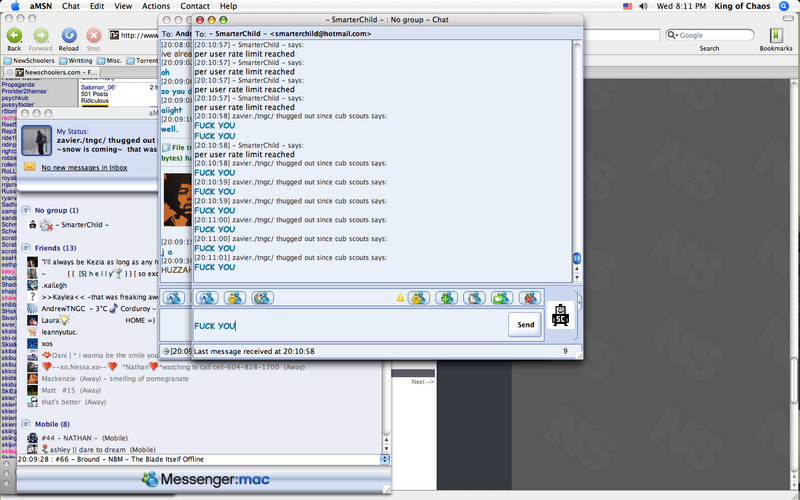Click the yellow warning triangle icon

401,298
